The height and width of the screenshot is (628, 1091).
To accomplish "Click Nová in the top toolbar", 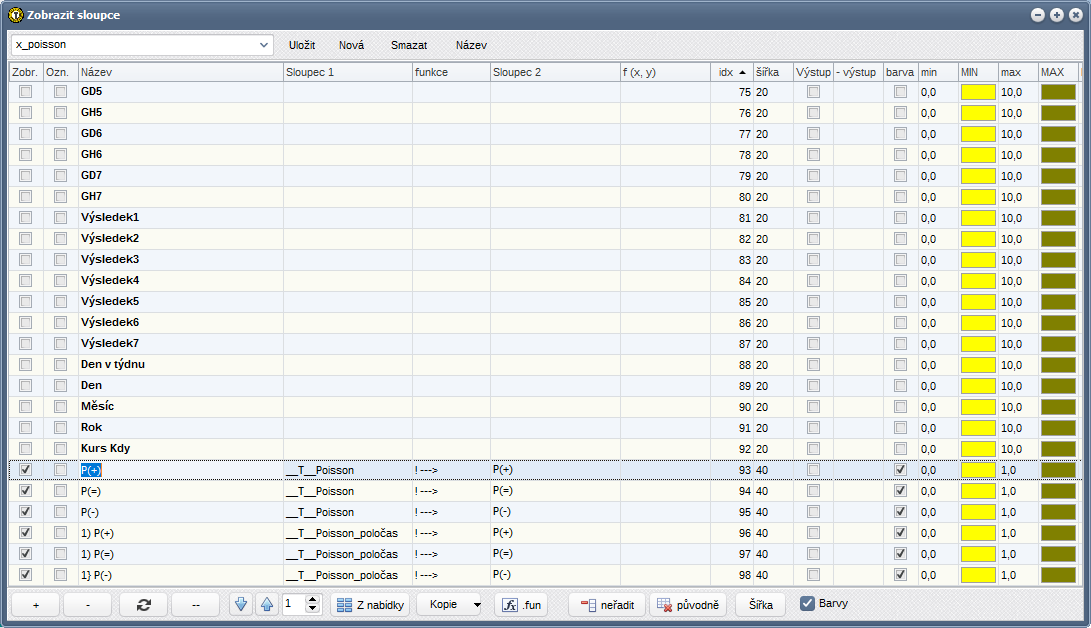I will (351, 45).
